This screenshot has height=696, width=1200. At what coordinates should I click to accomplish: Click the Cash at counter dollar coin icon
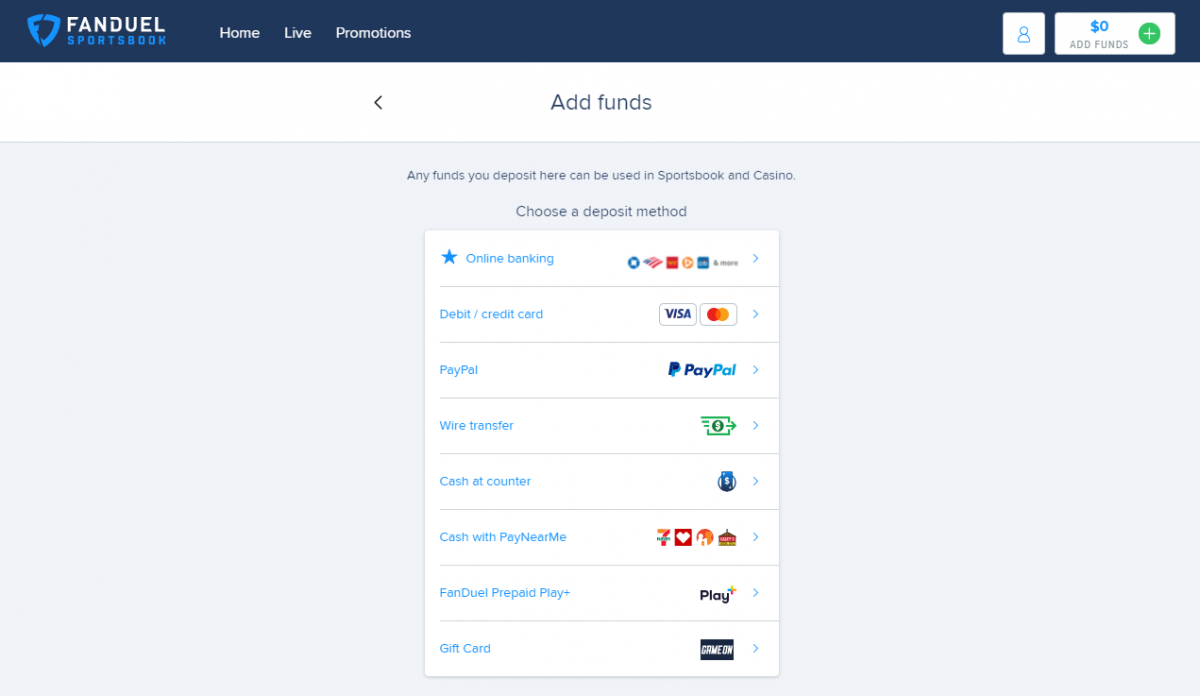click(x=726, y=481)
